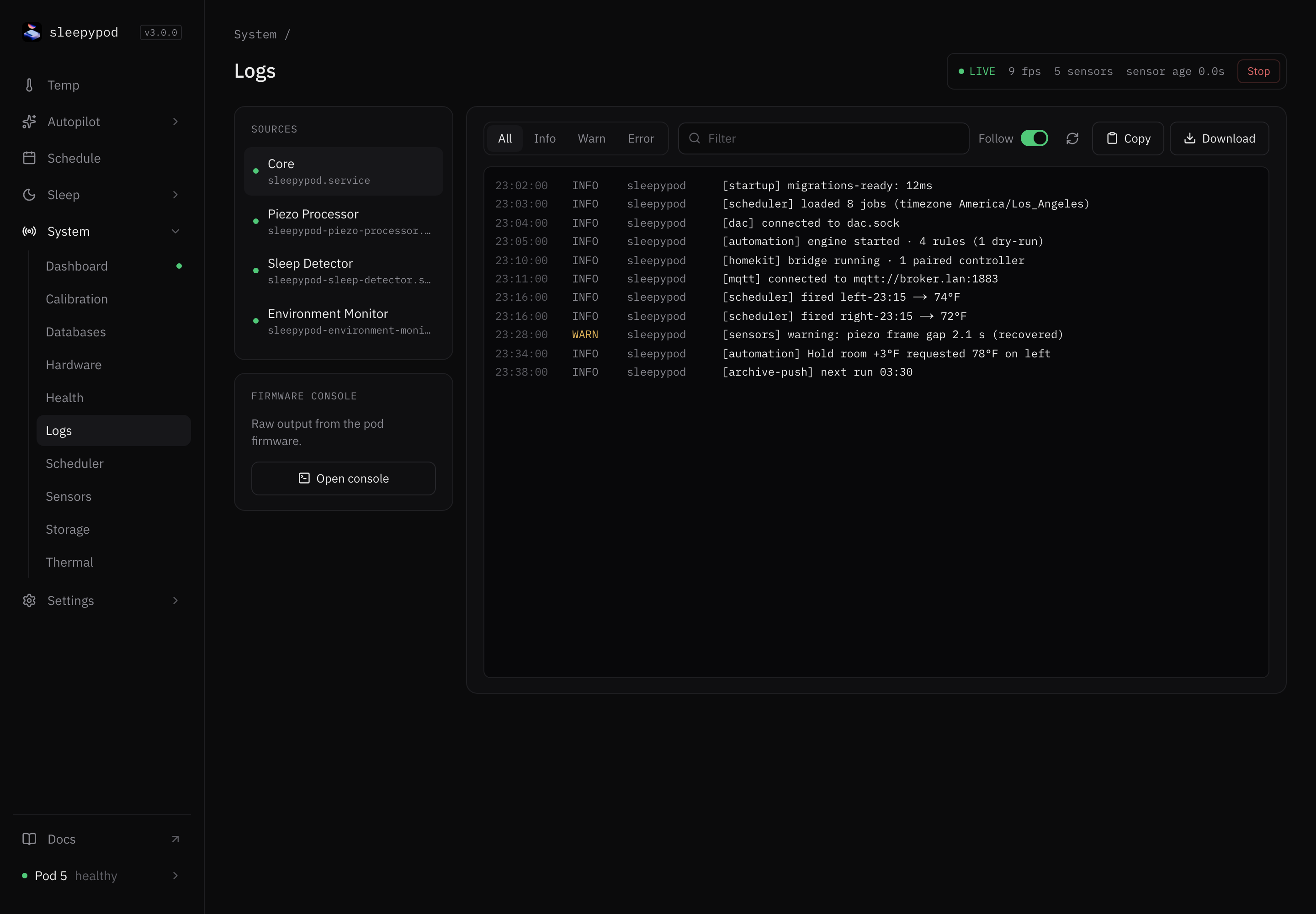The image size is (1316, 914).
Task: Click into the Filter input field
Action: (x=823, y=138)
